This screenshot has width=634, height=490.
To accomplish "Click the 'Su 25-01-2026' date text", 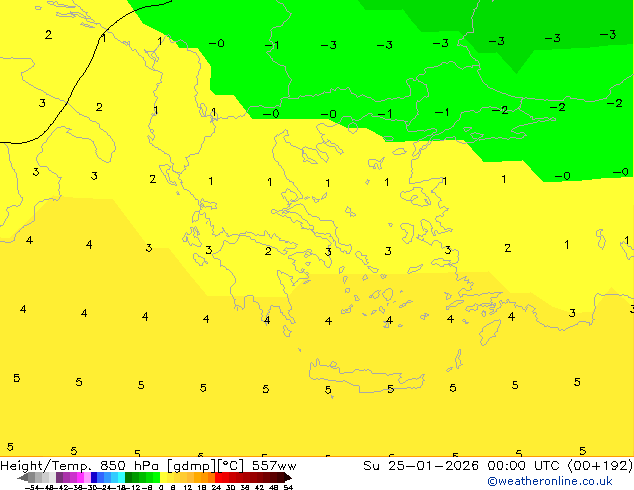I will (421, 466).
